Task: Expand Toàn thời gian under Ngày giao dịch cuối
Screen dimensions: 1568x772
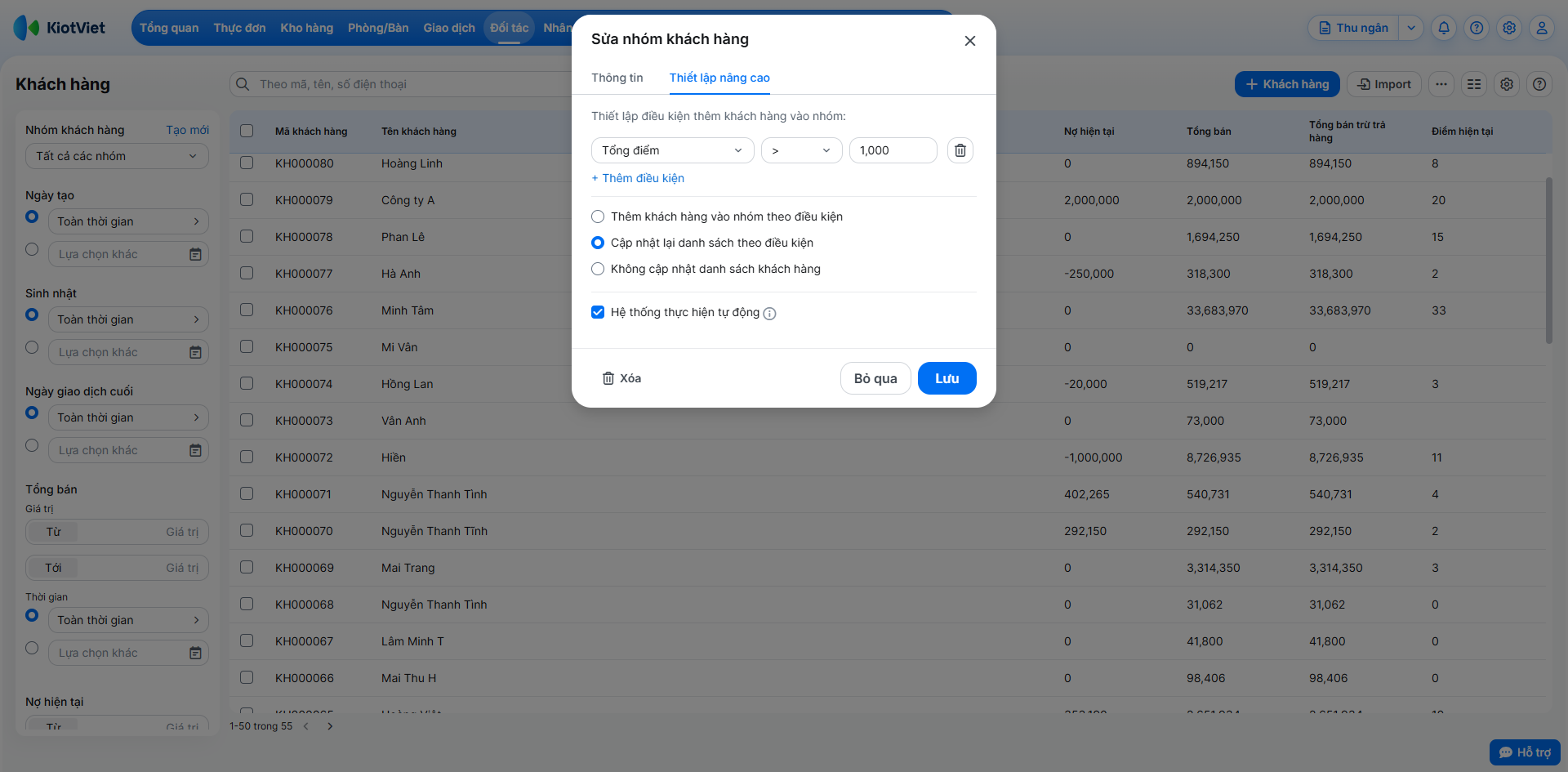Action: coord(128,417)
